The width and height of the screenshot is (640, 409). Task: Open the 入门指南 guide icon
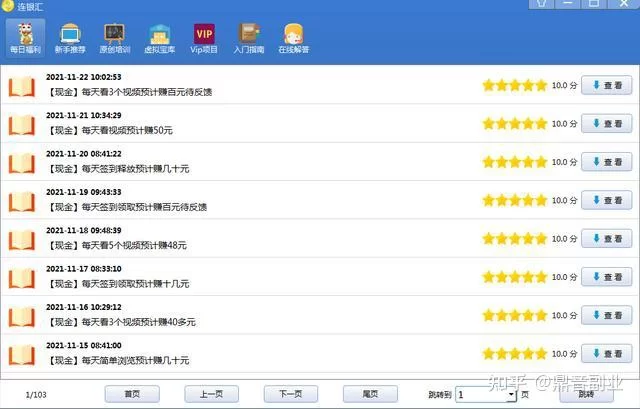(248, 36)
